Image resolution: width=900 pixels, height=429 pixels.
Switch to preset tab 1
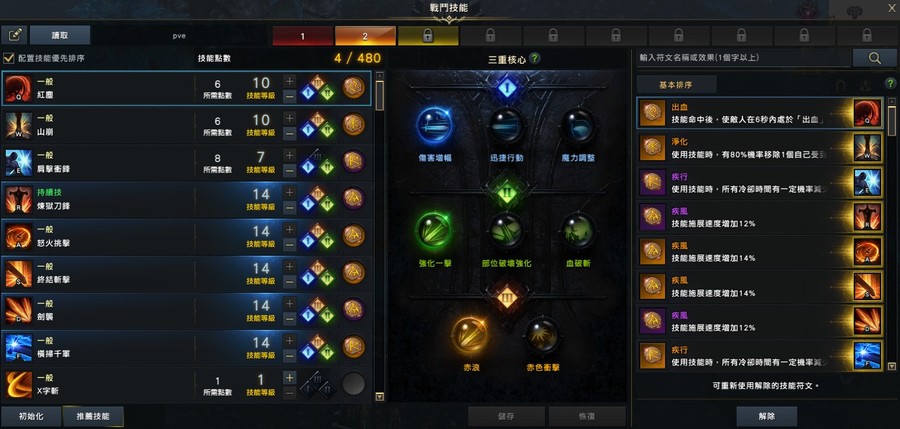pyautogui.click(x=303, y=36)
